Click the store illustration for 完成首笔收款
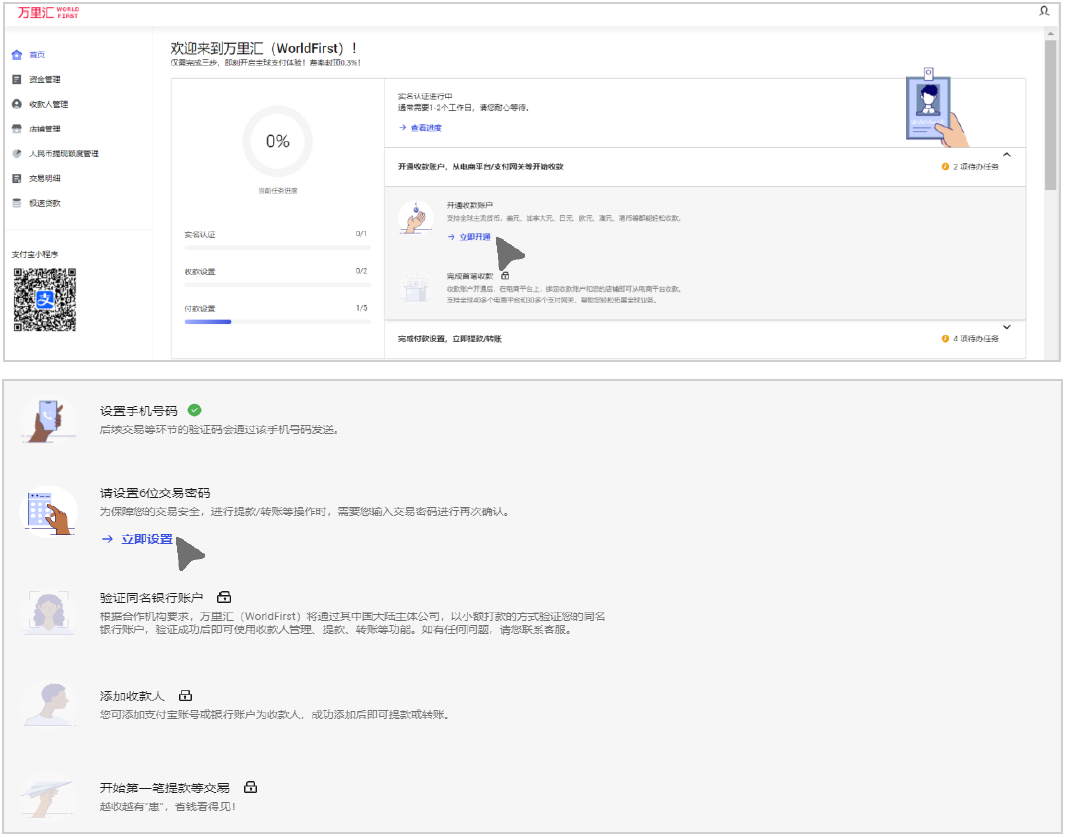 click(x=416, y=288)
